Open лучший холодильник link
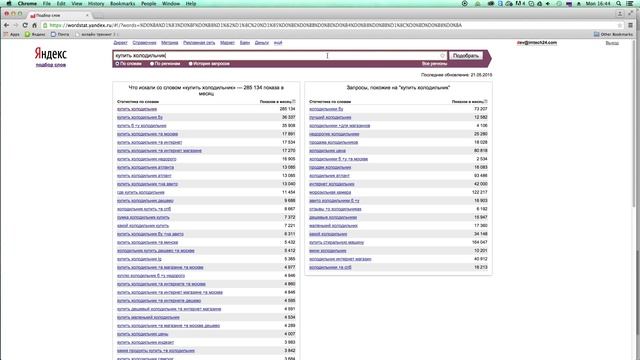Viewport: 640px width, 360px height. coord(330,118)
